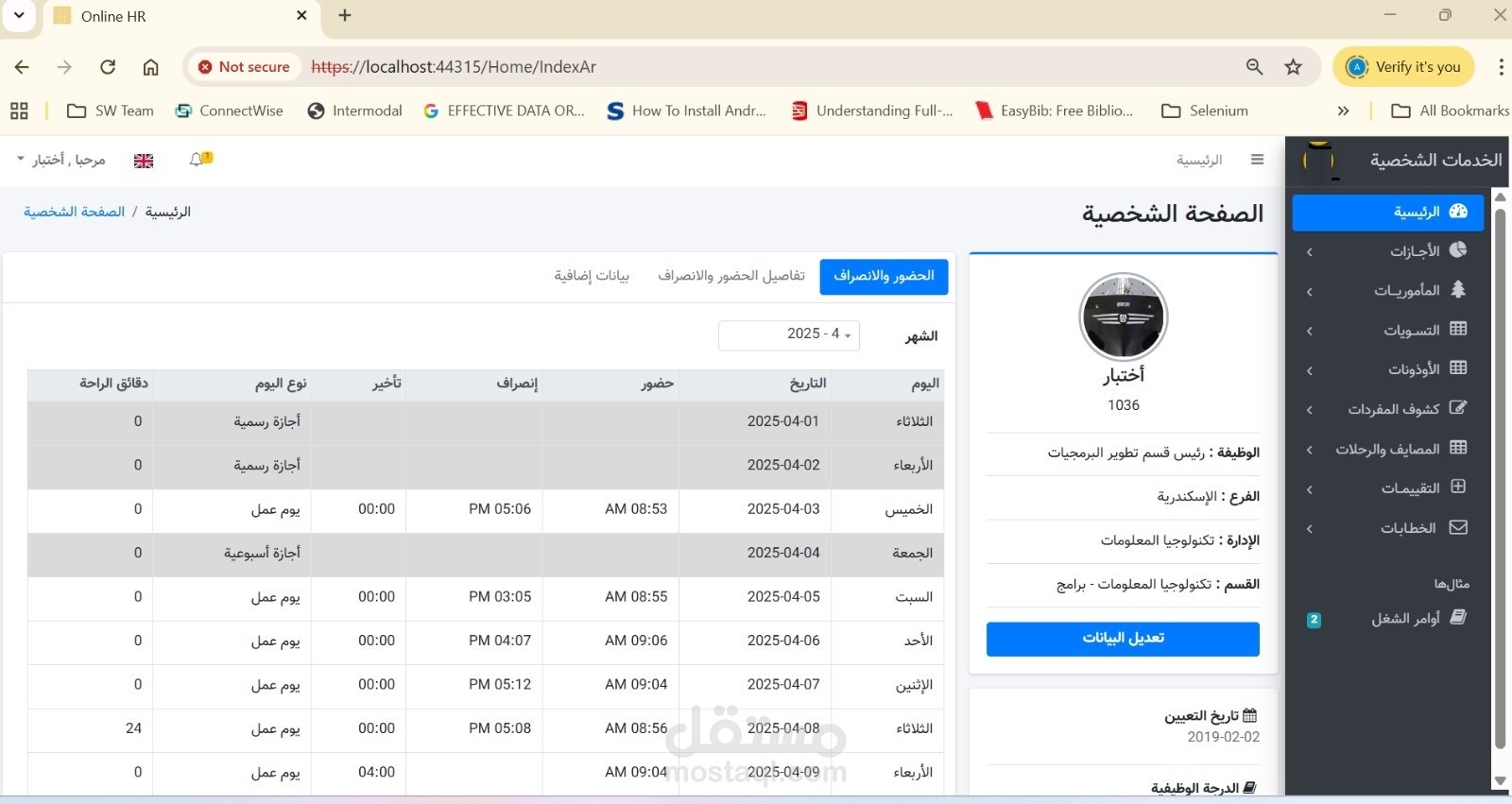Click the الرئيسية link in top navbar
1512x804 pixels.
coord(1199,160)
